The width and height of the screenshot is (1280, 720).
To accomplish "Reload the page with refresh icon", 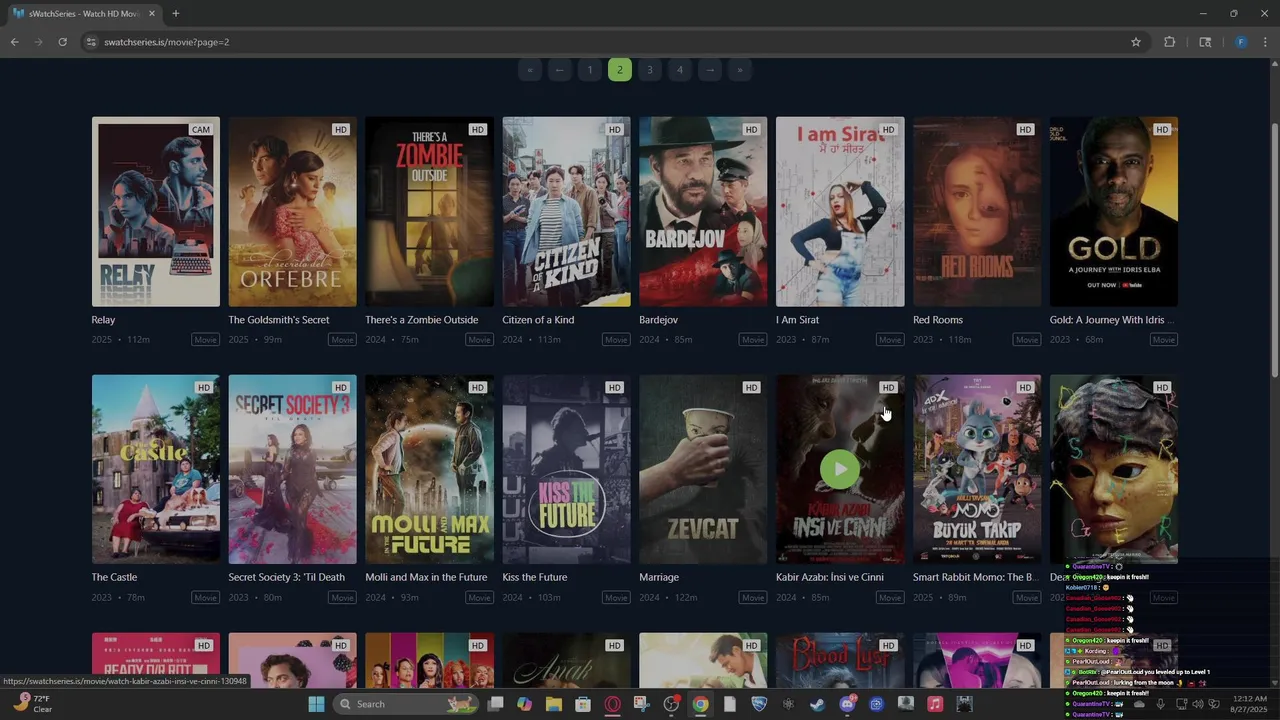I will 62,42.
